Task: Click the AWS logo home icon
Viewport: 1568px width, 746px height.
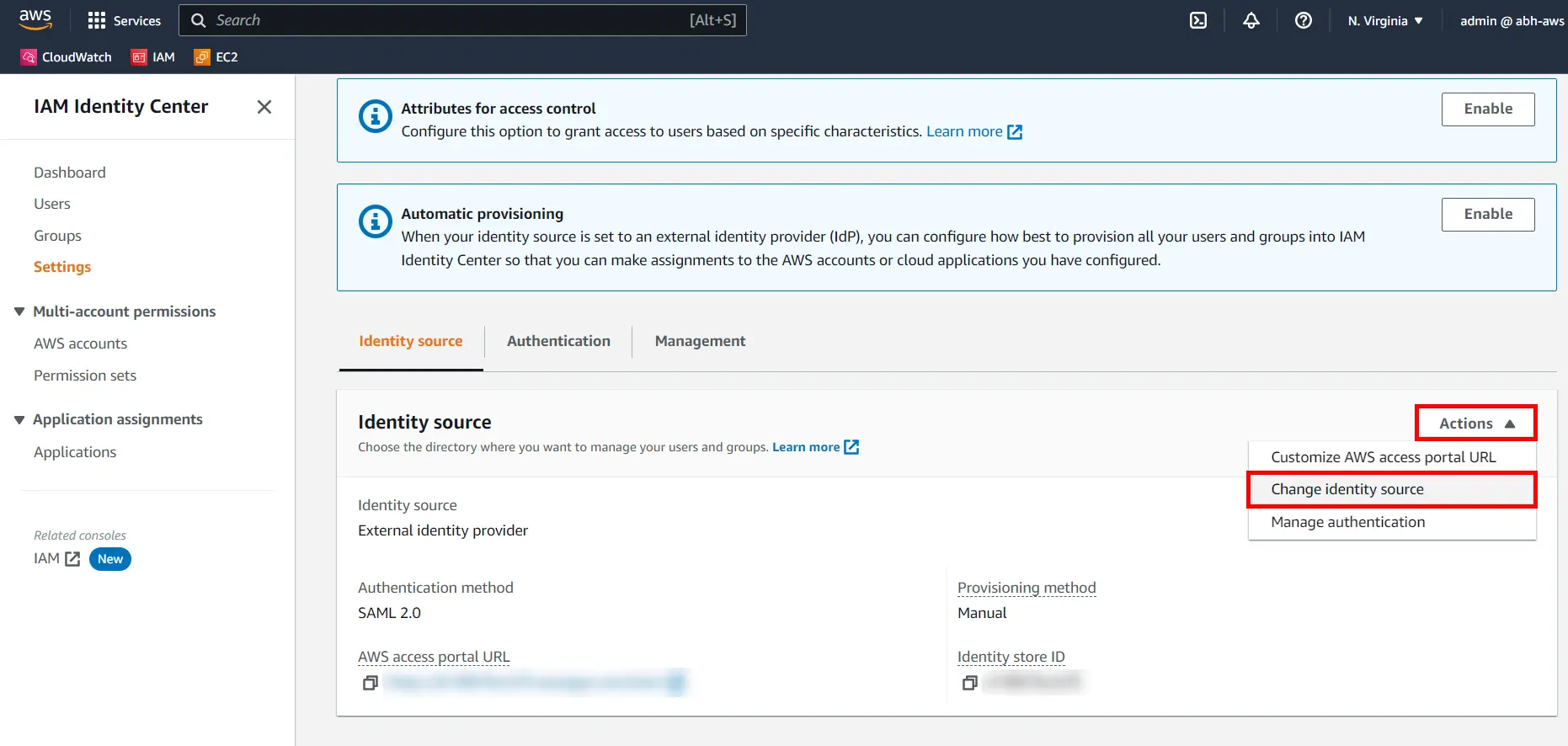Action: (35, 19)
